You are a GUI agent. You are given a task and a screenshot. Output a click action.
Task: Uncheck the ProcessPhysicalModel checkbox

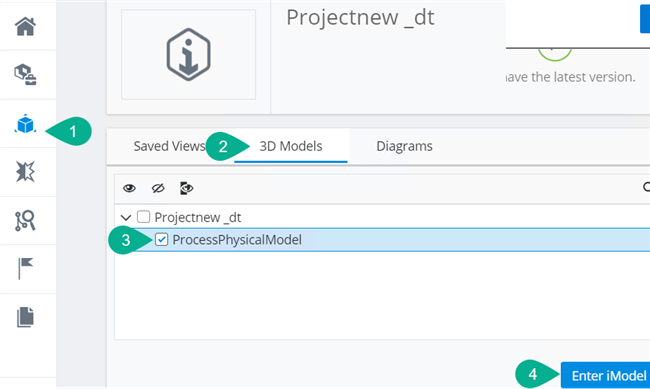pos(161,239)
